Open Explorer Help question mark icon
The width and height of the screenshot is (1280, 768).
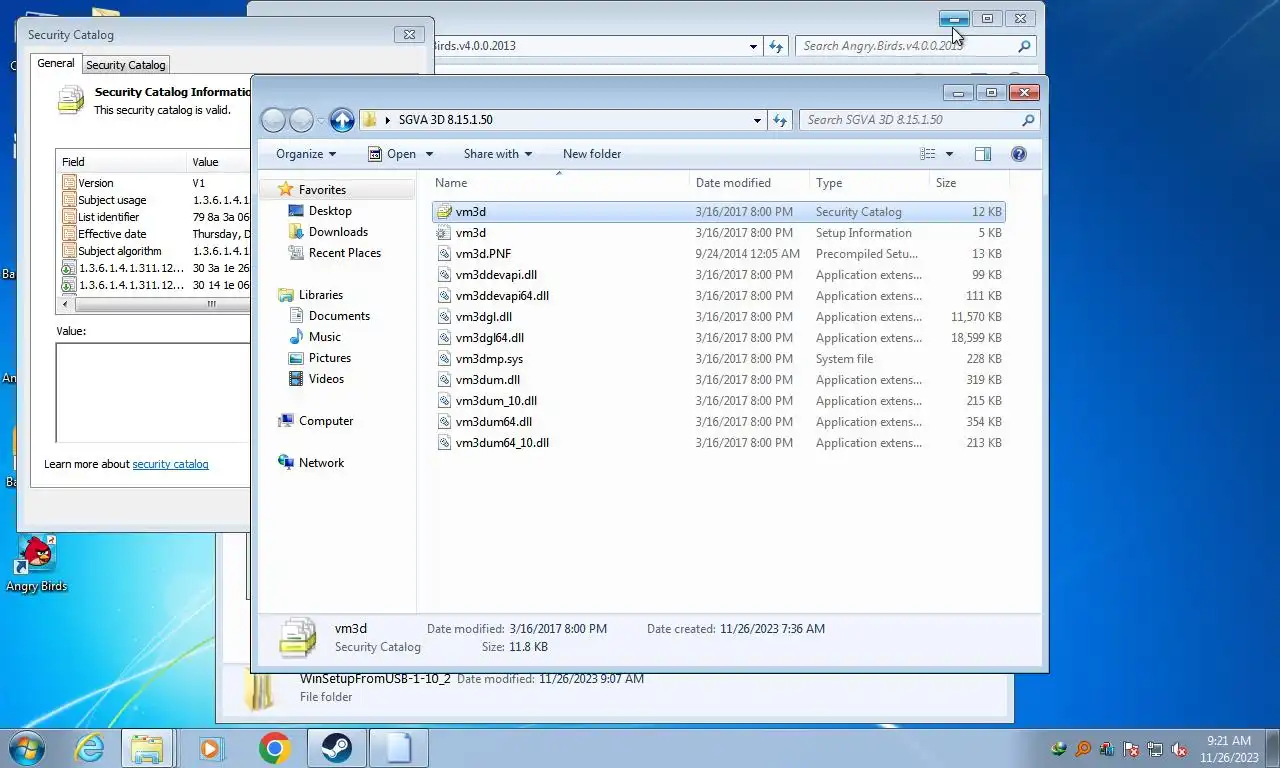pos(1019,154)
